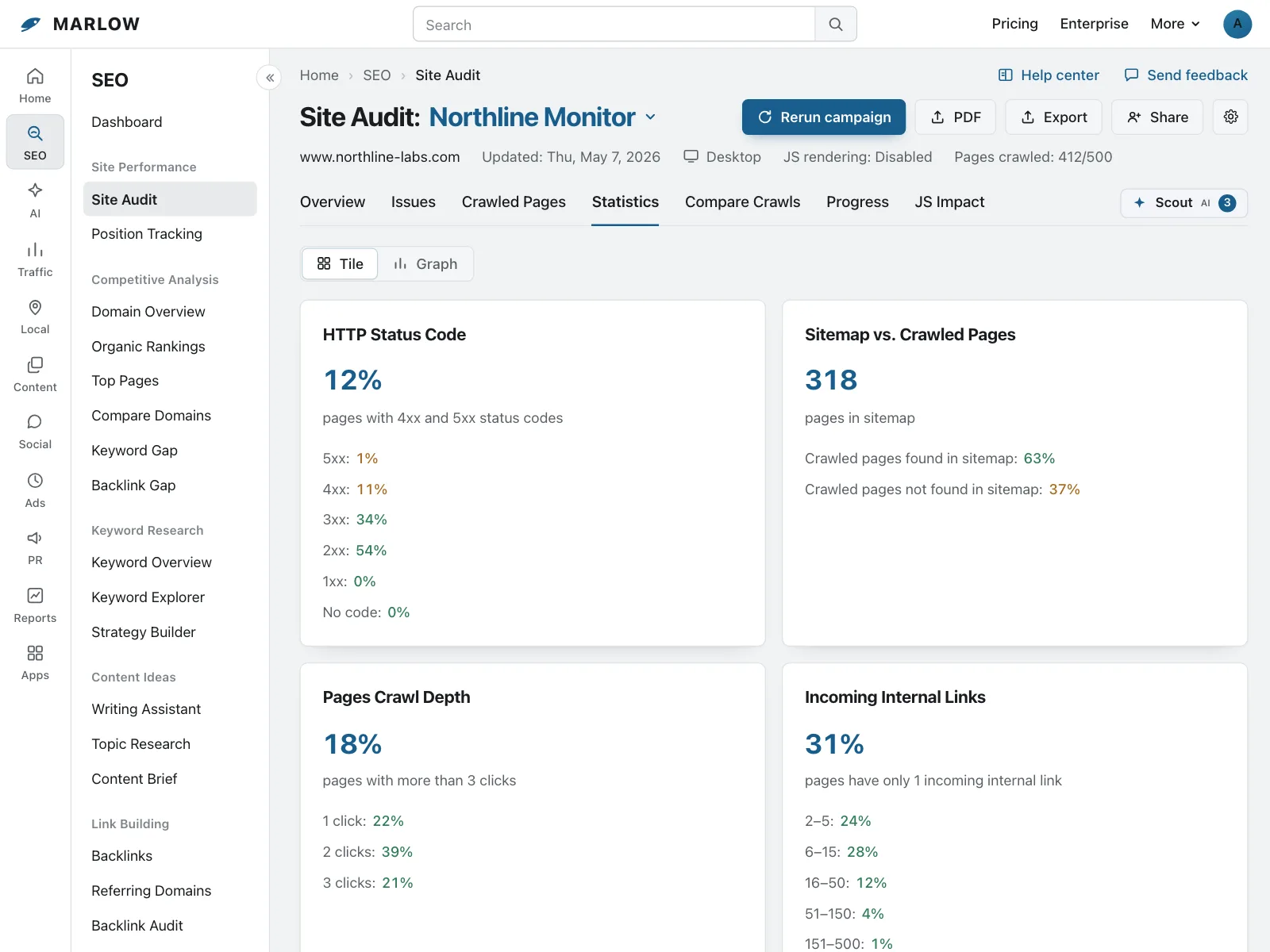Select the SEO magnifier icon in rail
Image resolution: width=1270 pixels, height=952 pixels.
pyautogui.click(x=35, y=143)
